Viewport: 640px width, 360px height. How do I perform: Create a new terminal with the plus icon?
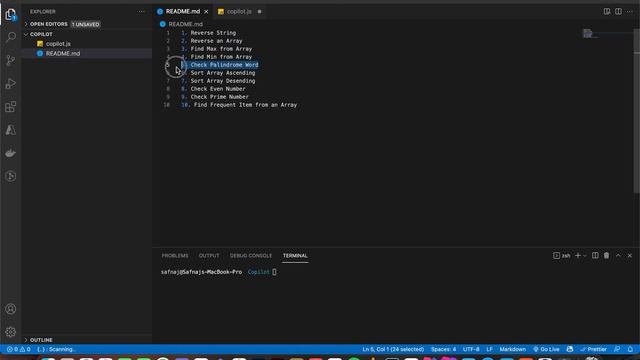[578, 256]
